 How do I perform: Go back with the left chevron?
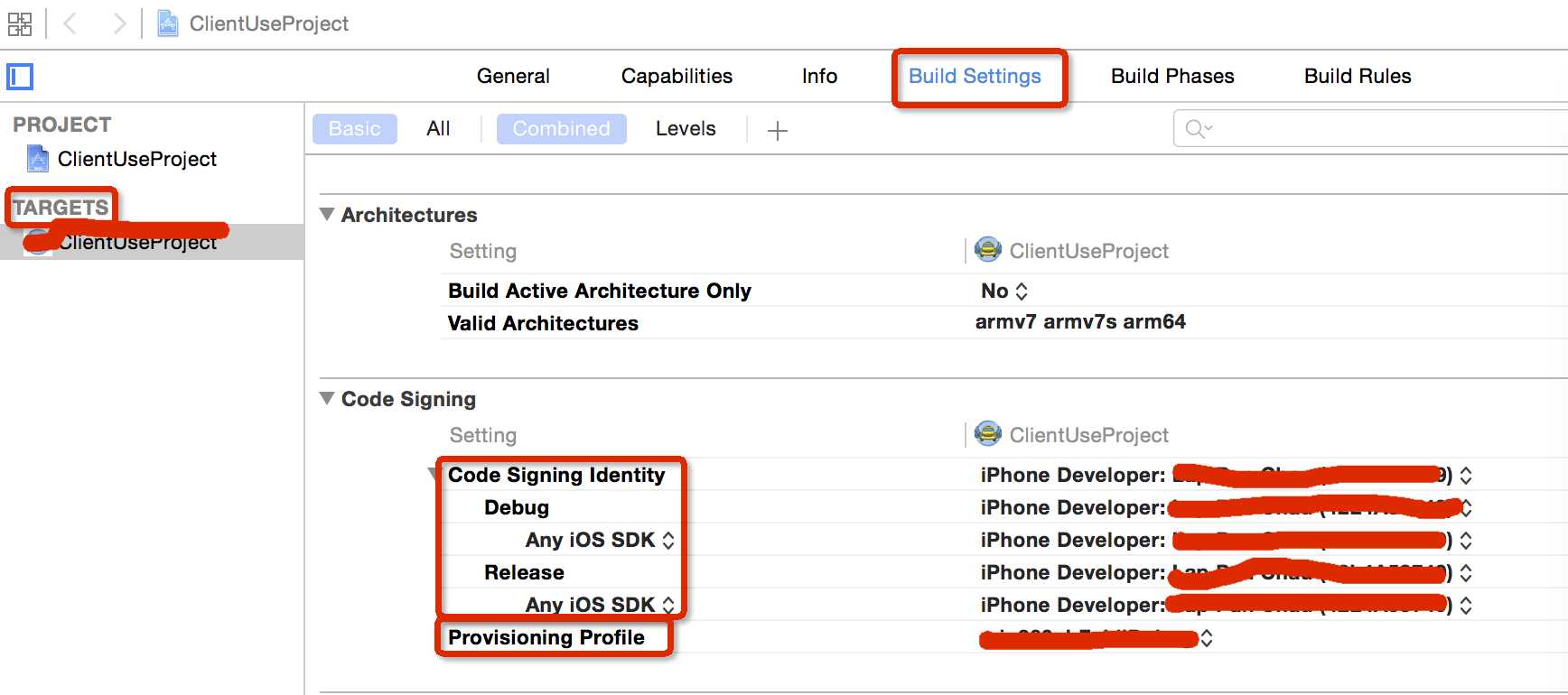(70, 23)
